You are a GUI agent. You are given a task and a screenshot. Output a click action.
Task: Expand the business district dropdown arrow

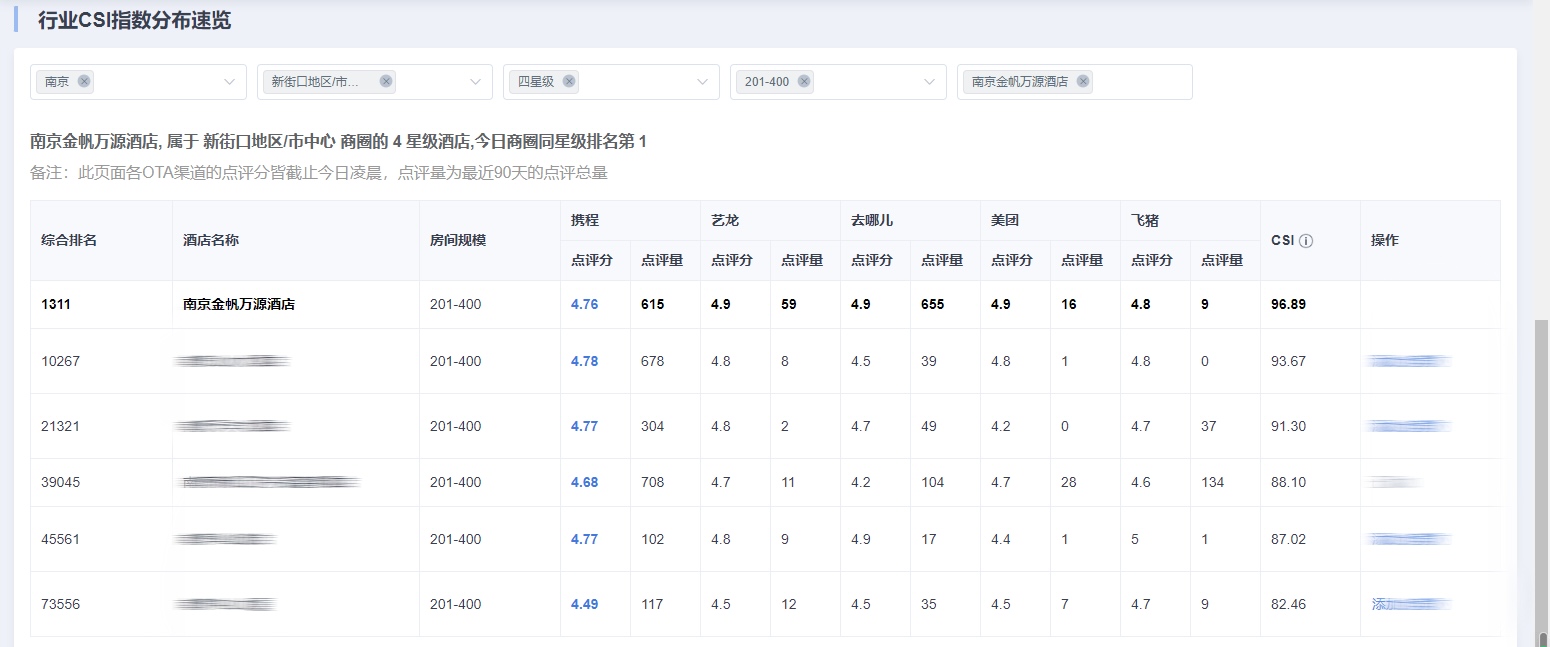click(476, 82)
